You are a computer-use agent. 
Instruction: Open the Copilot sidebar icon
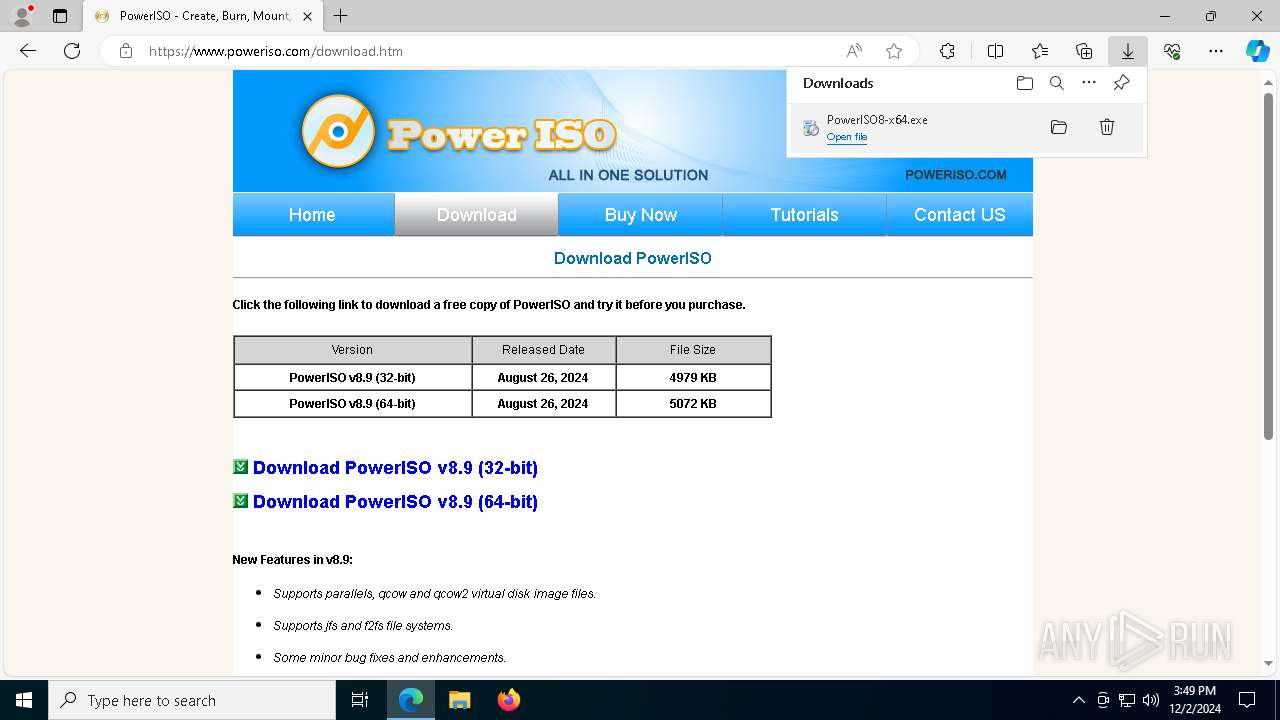[1257, 51]
